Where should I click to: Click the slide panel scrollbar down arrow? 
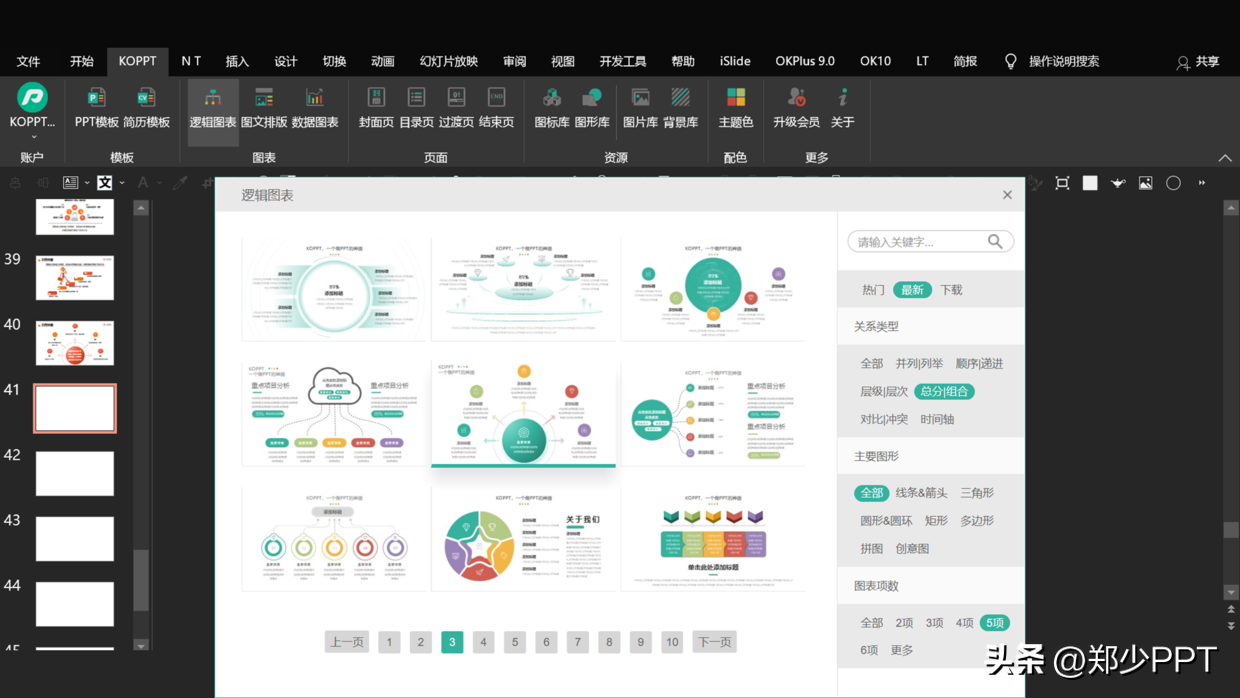(141, 645)
